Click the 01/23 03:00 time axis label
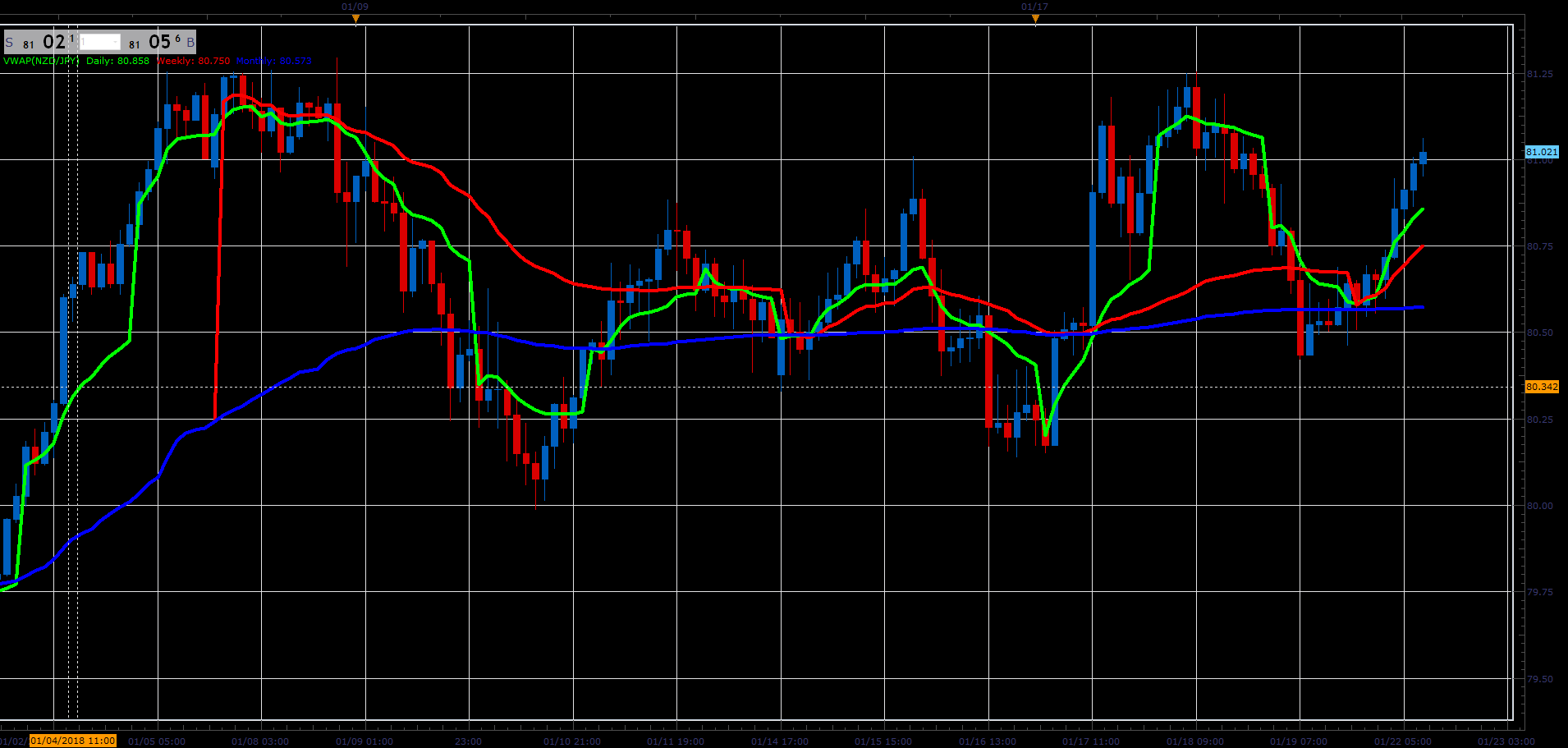The width and height of the screenshot is (1568, 748). (1506, 741)
